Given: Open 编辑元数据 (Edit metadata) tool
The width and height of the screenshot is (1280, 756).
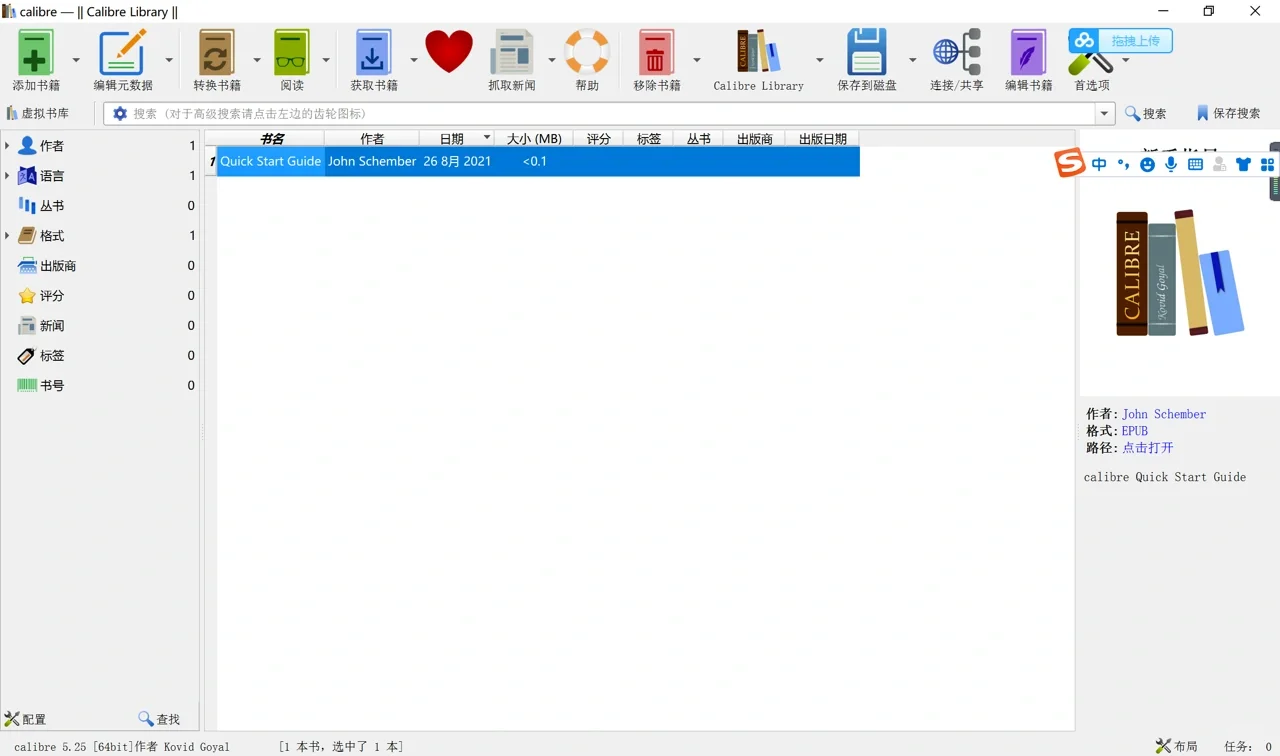Looking at the screenshot, I should [x=123, y=51].
